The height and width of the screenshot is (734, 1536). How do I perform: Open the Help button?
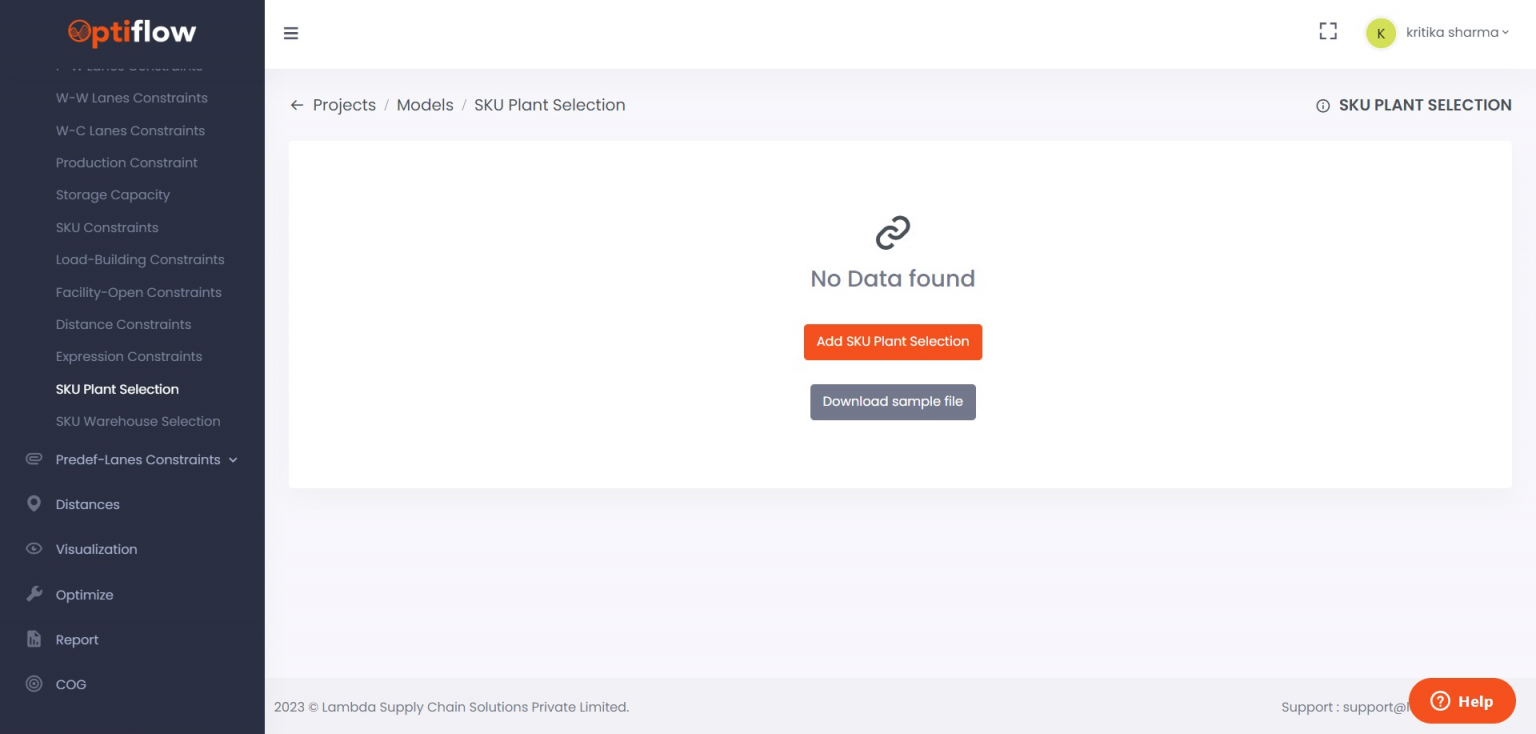1461,701
